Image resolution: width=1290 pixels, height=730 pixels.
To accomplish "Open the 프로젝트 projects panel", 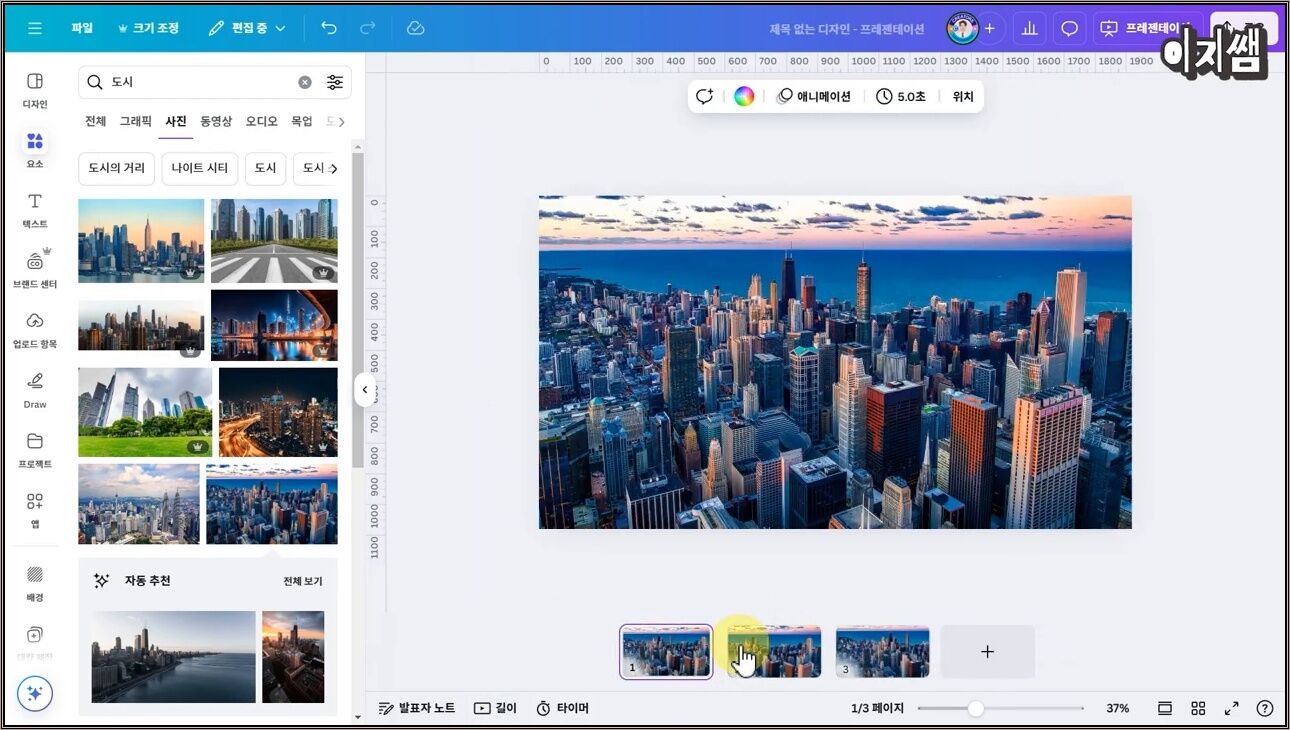I will [35, 451].
